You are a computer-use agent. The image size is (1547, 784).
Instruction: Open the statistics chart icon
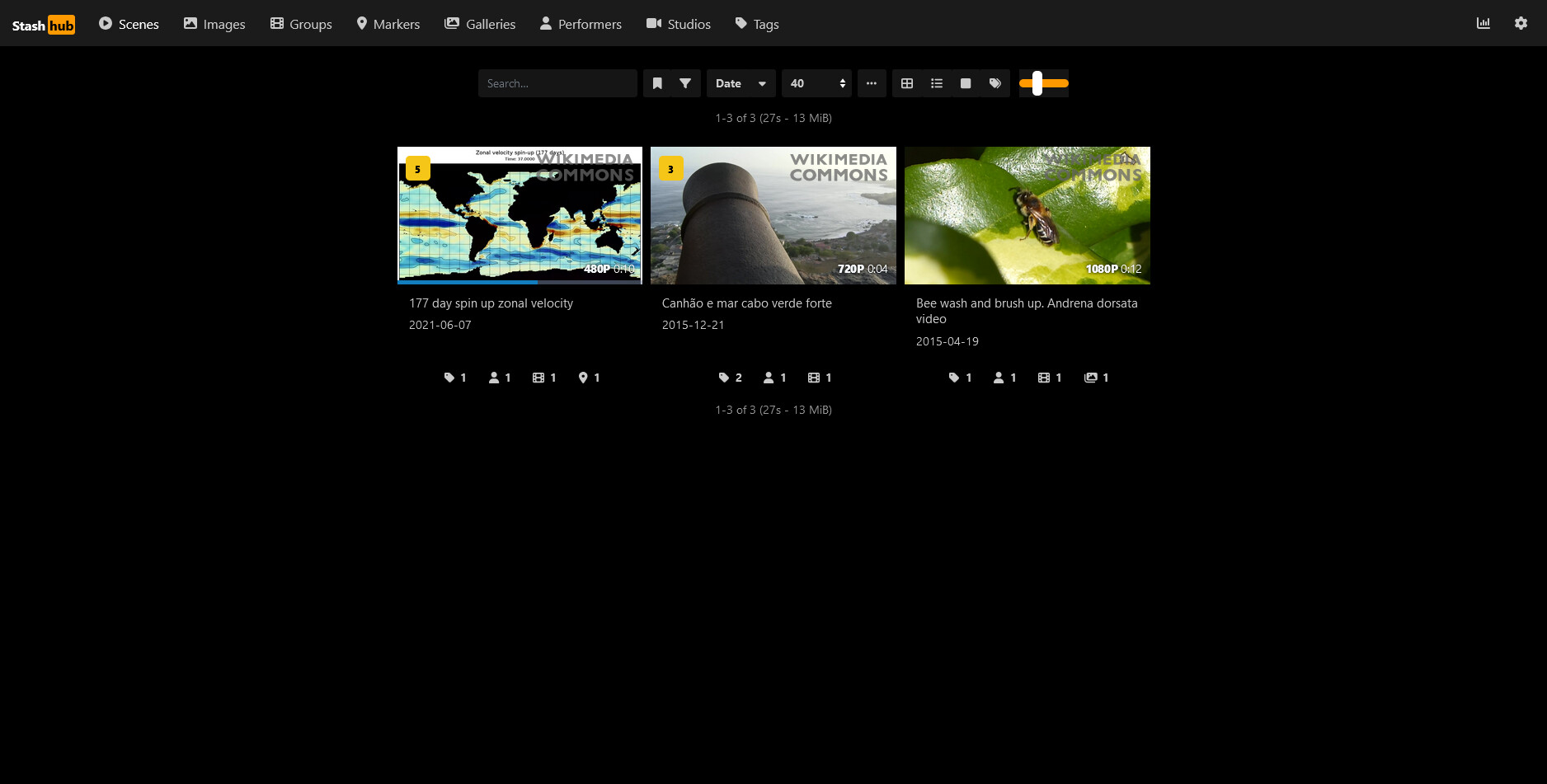coord(1484,23)
